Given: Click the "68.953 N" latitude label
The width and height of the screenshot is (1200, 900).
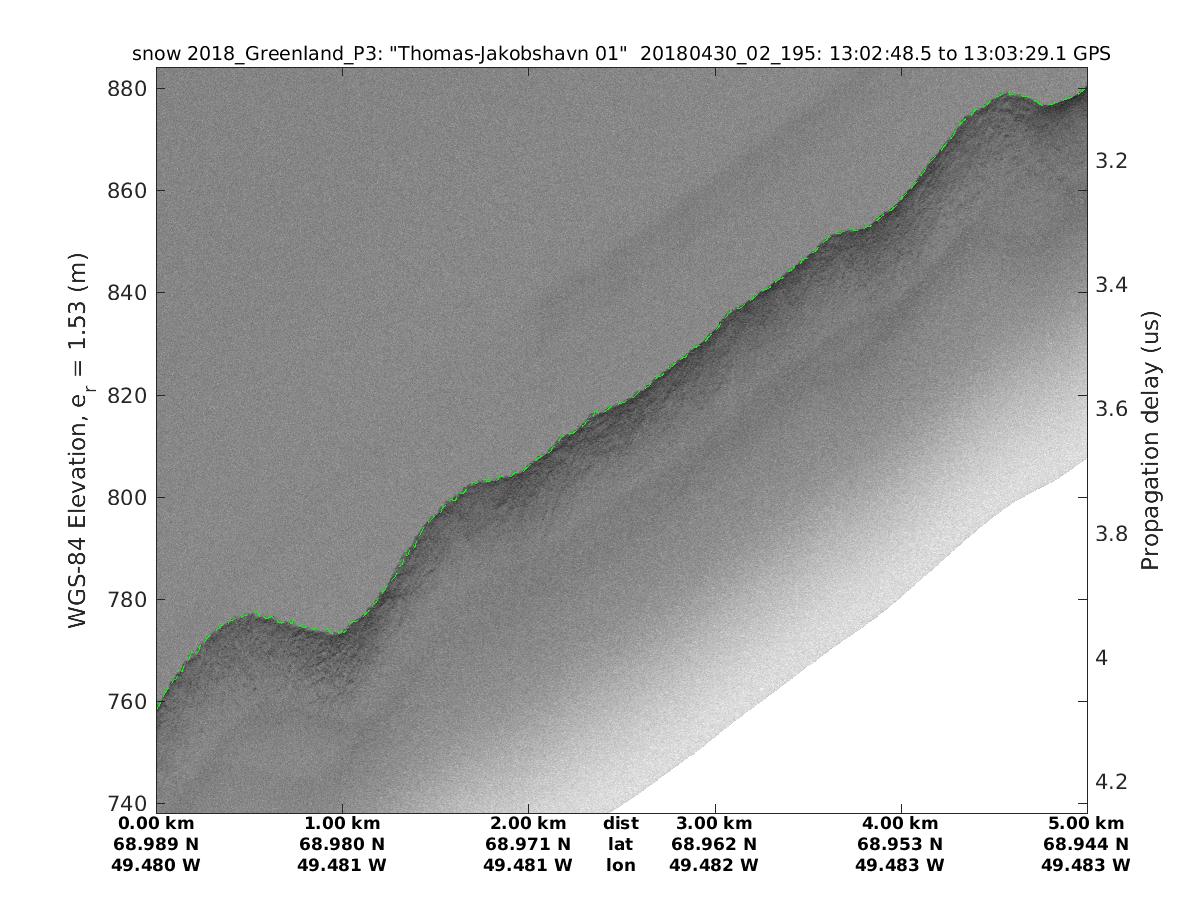Looking at the screenshot, I should point(900,844).
